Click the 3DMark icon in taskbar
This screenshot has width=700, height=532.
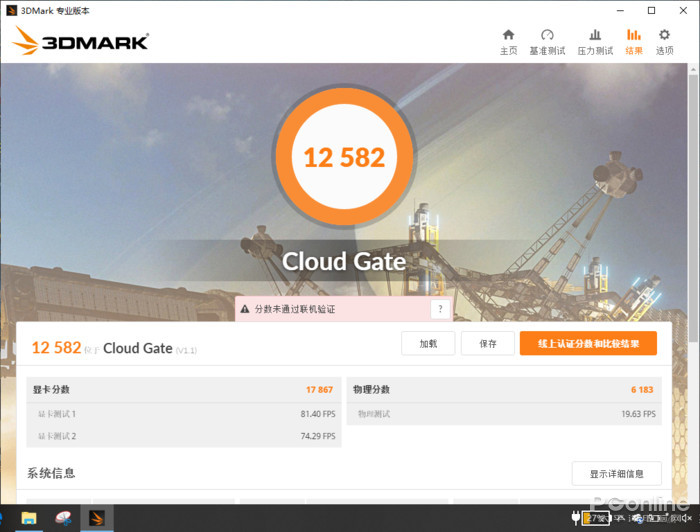click(x=97, y=518)
